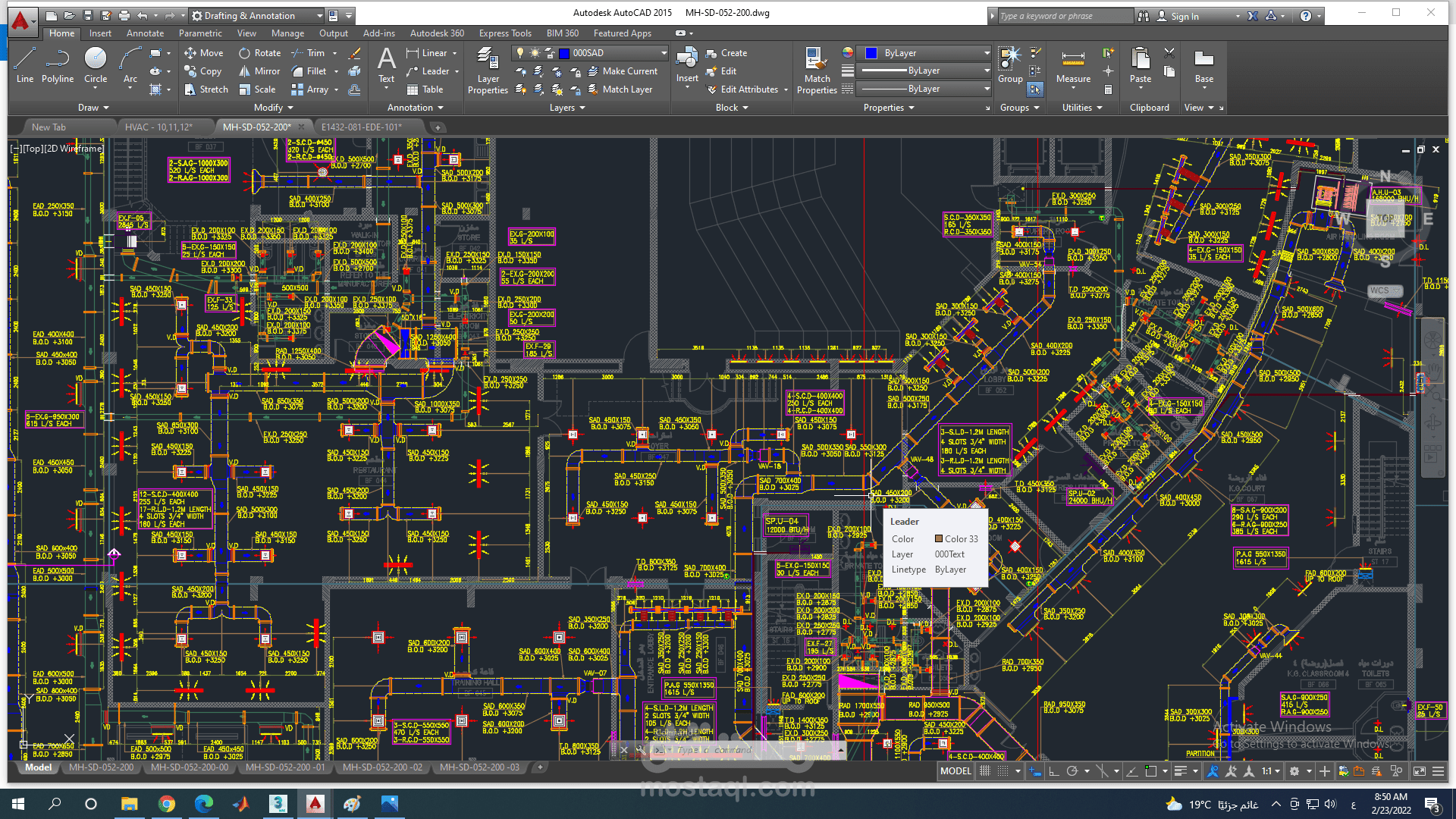Click the Mirror tool

pos(259,71)
